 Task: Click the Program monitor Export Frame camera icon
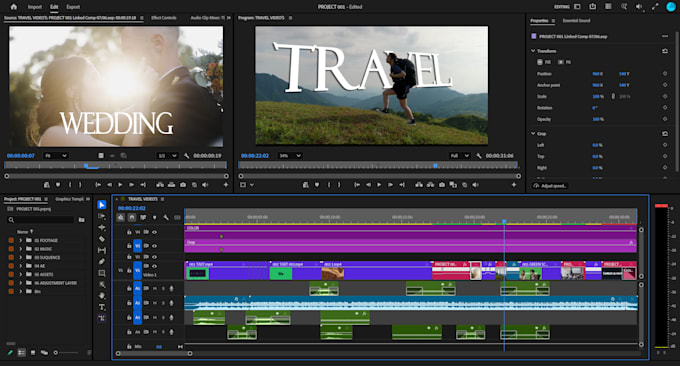(441, 185)
